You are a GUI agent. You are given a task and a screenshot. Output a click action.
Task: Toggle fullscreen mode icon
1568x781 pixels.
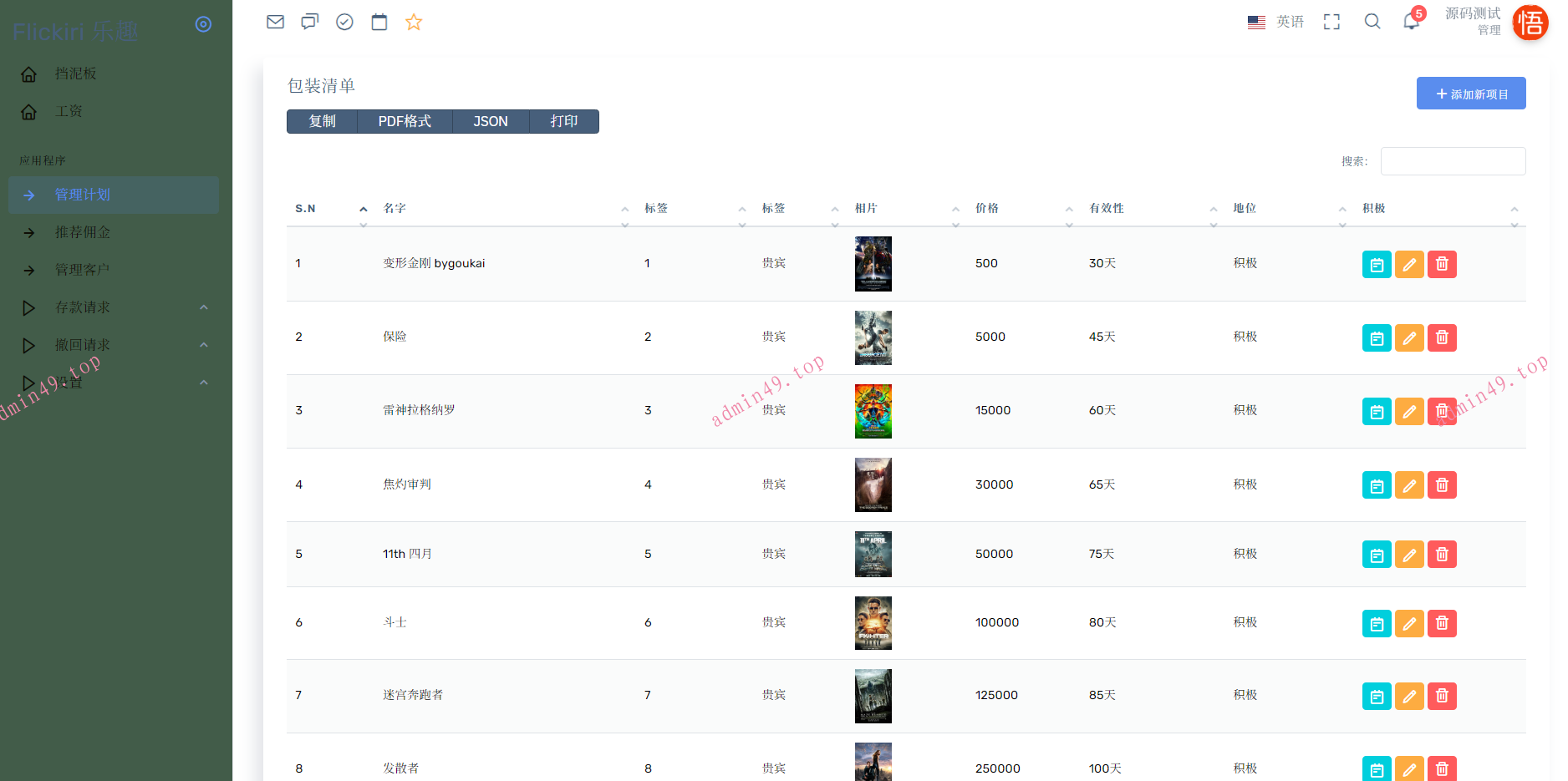pos(1331,22)
